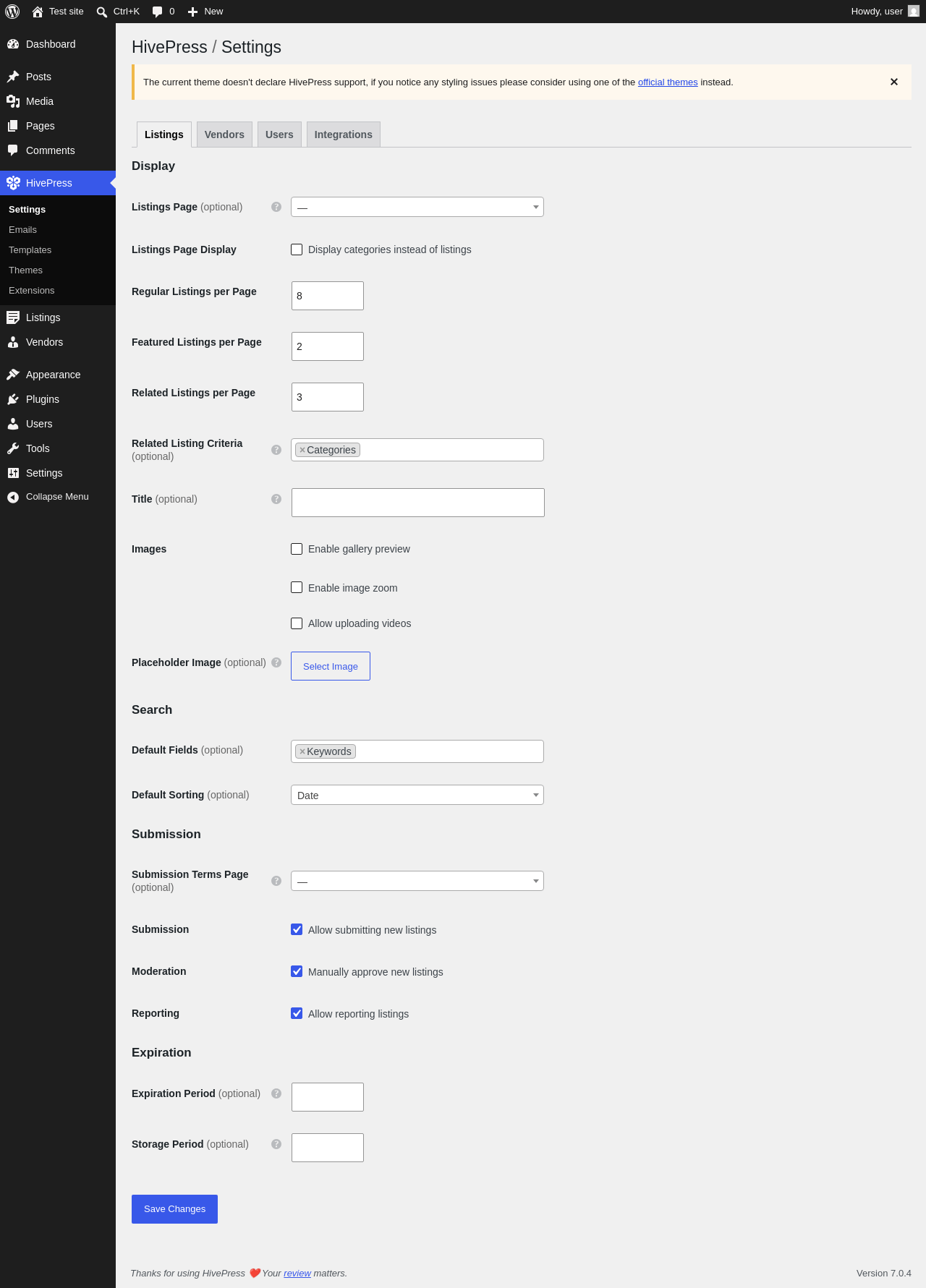Remove the Categories tag from criteria

(x=302, y=450)
